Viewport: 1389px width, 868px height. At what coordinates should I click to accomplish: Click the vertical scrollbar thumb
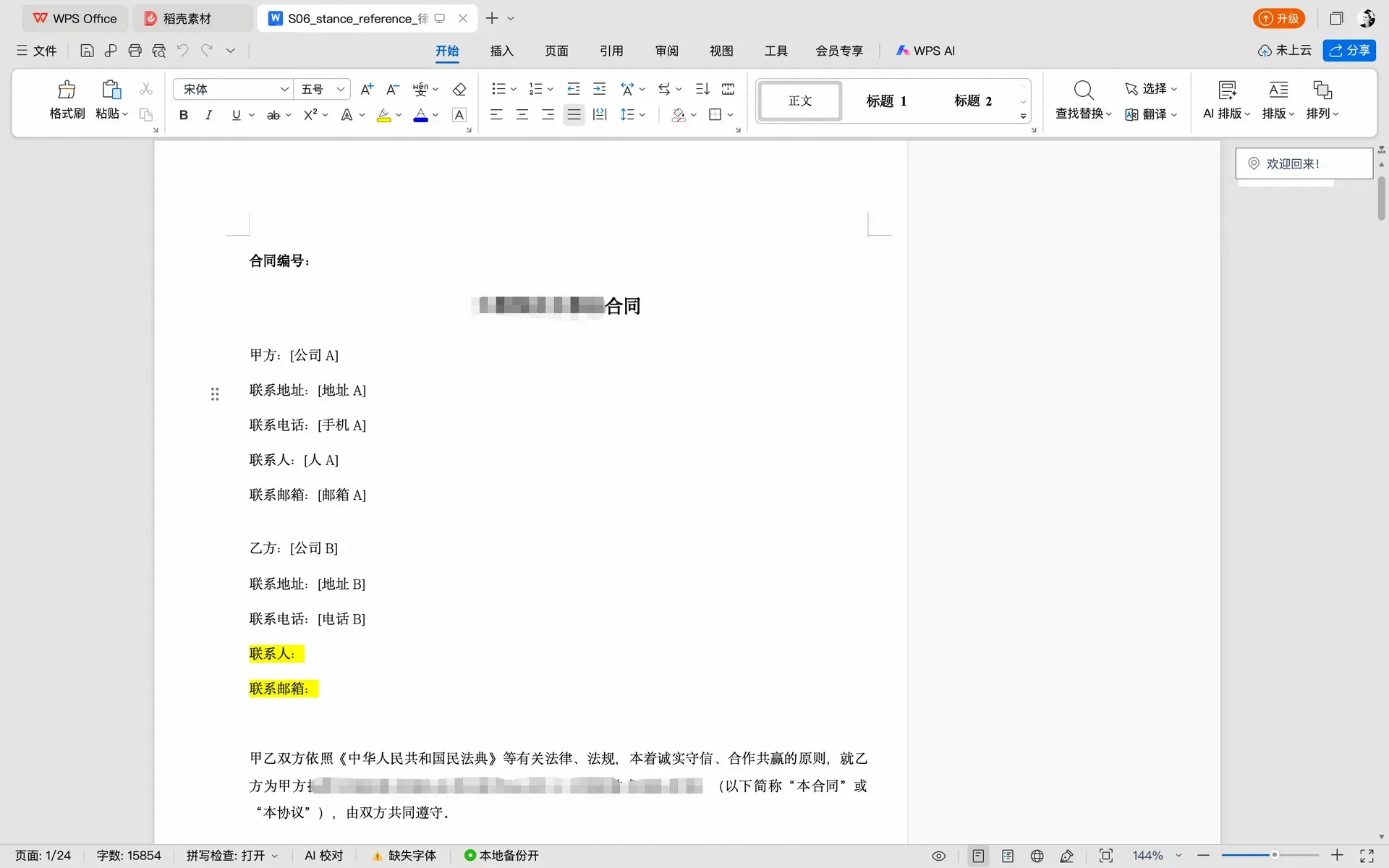(x=1381, y=198)
